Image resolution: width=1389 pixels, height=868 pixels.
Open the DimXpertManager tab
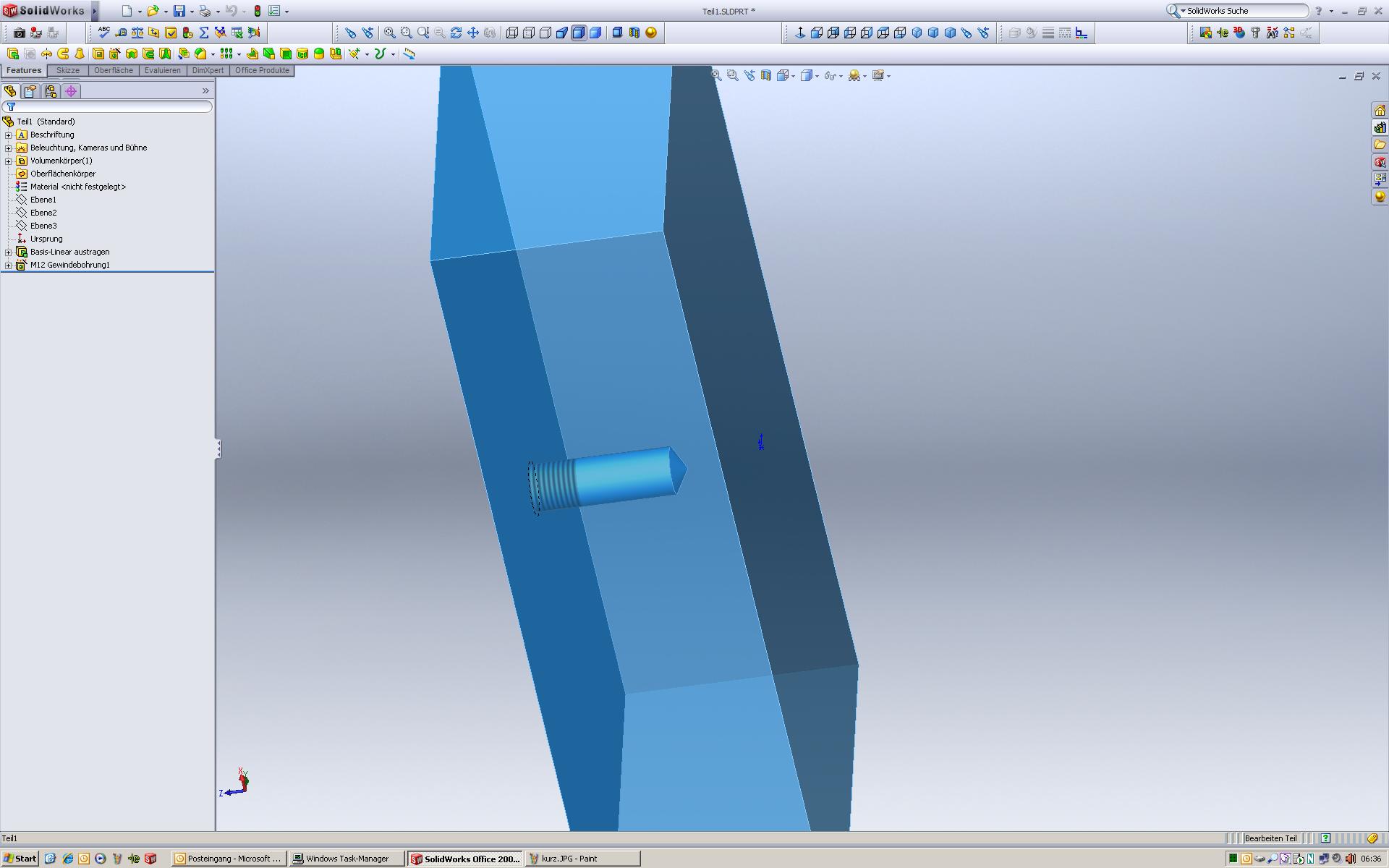point(70,91)
